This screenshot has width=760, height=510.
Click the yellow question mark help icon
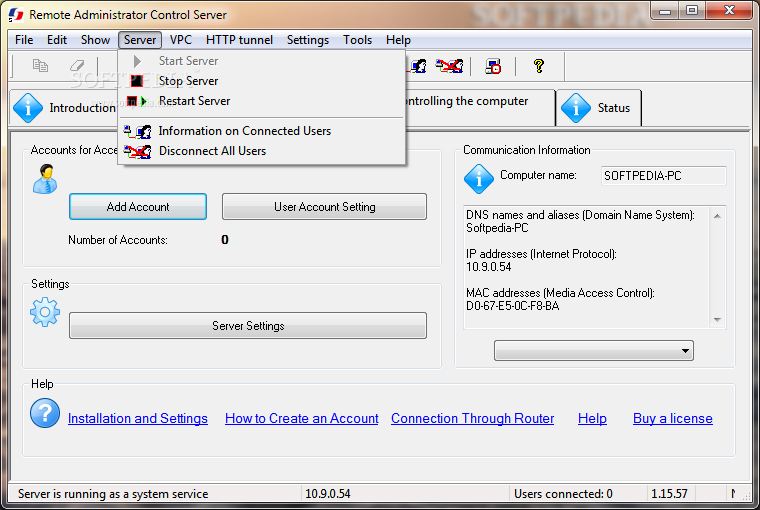point(538,66)
